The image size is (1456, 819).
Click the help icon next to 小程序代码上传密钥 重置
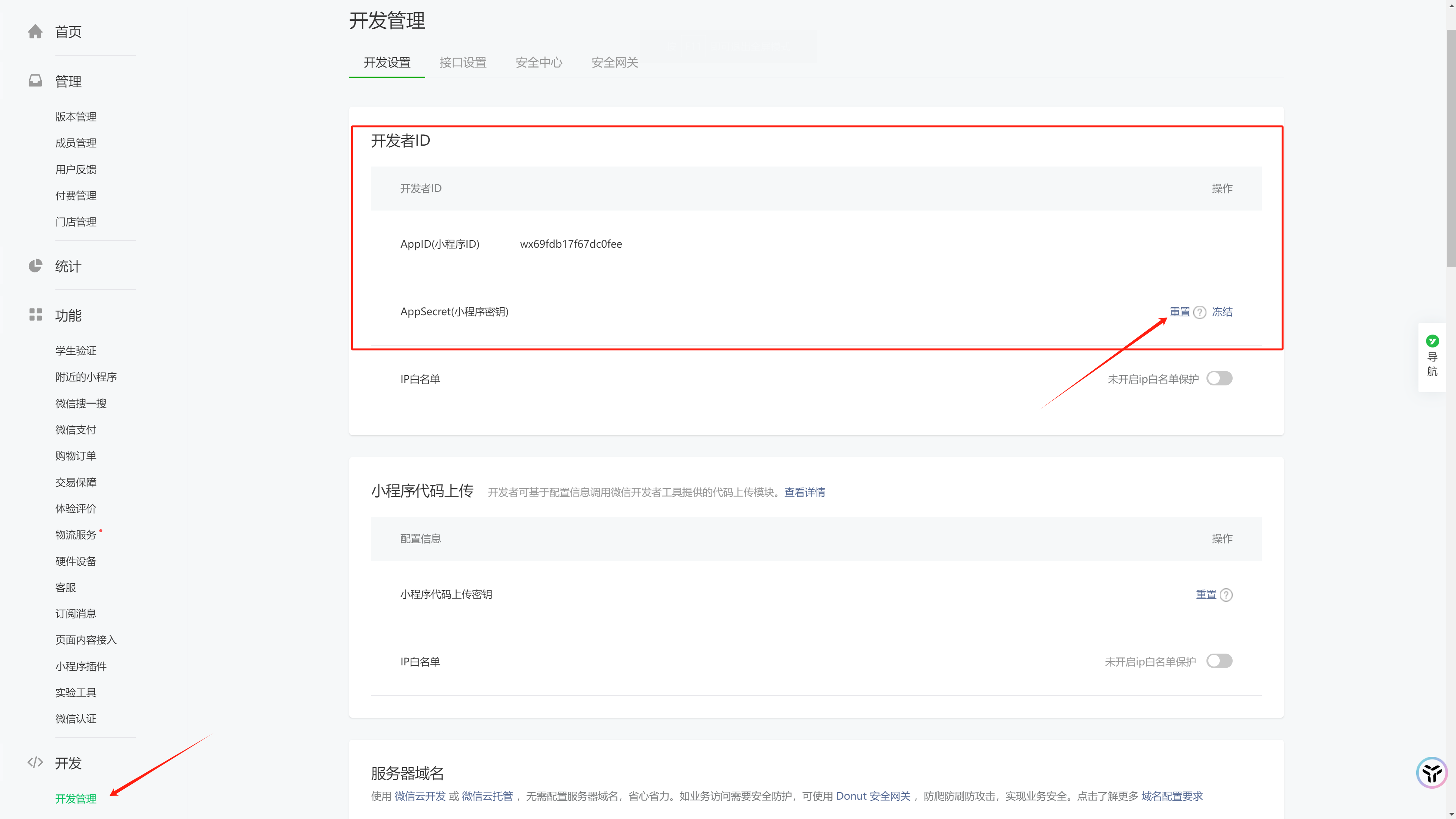point(1226,595)
